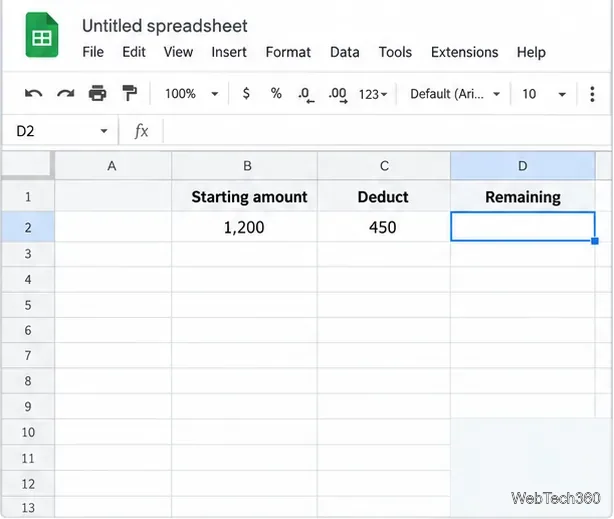
Task: Open the Edit menu
Action: 134,52
